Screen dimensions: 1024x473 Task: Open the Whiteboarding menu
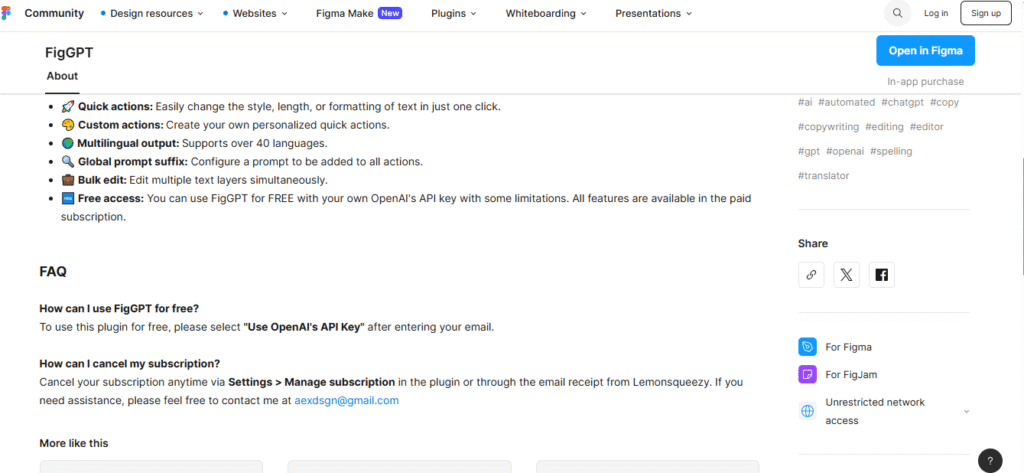tap(546, 13)
